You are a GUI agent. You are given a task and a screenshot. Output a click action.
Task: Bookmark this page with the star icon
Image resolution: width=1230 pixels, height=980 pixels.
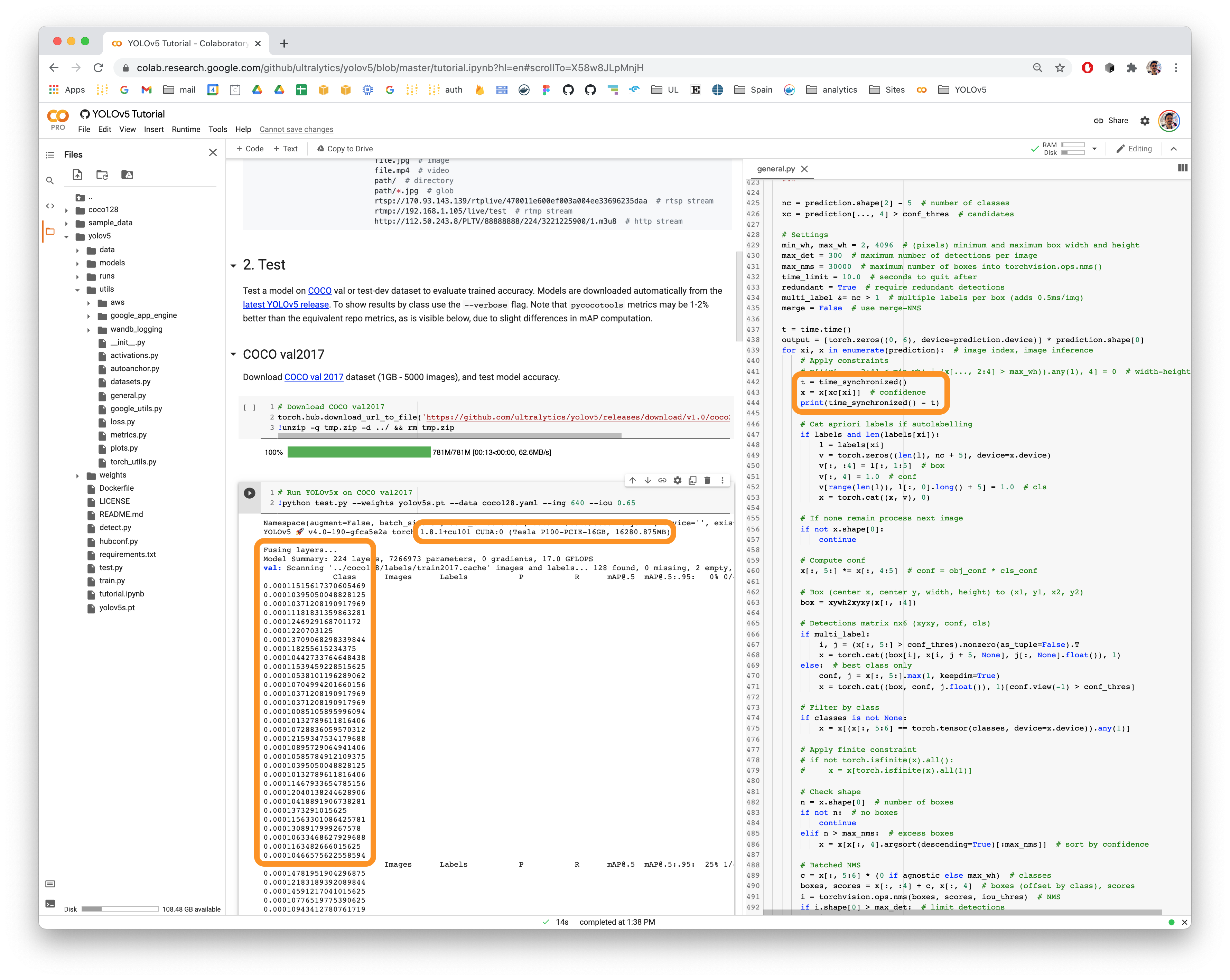(1060, 68)
